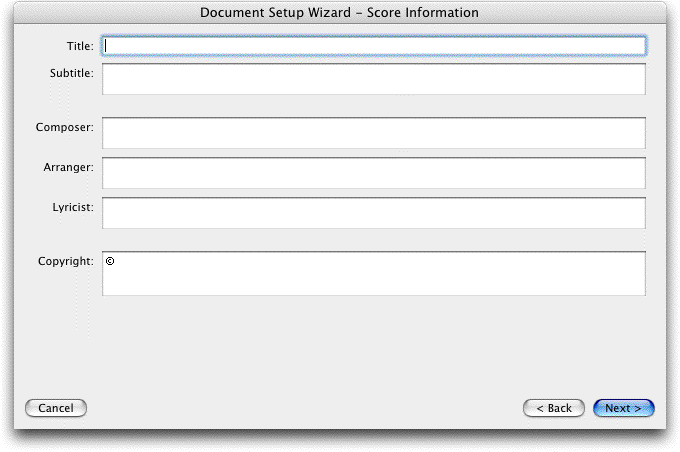Image resolution: width=680 pixels, height=452 pixels.
Task: Click the "Title:" label
Action: point(80,46)
